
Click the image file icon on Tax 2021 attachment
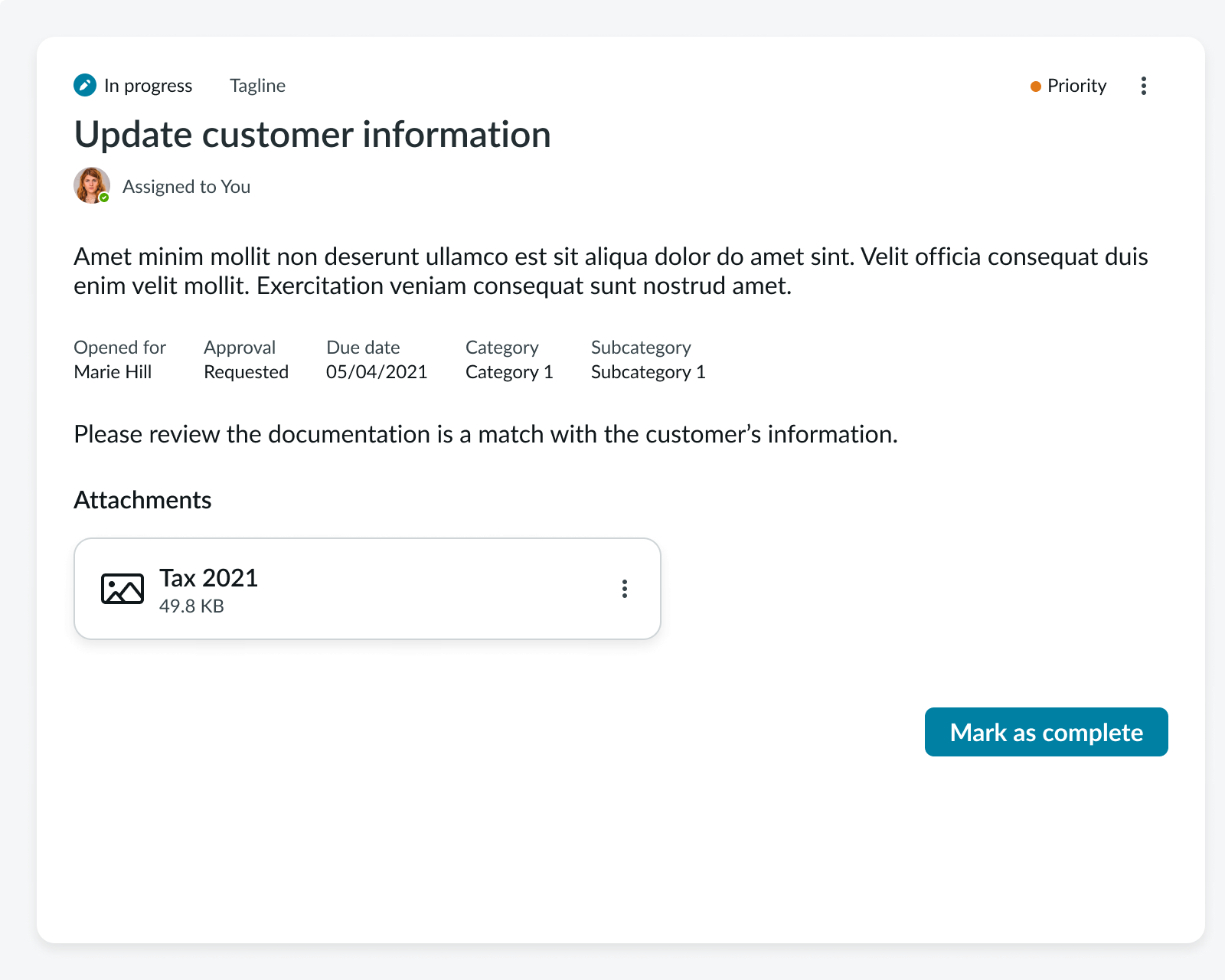click(x=122, y=589)
